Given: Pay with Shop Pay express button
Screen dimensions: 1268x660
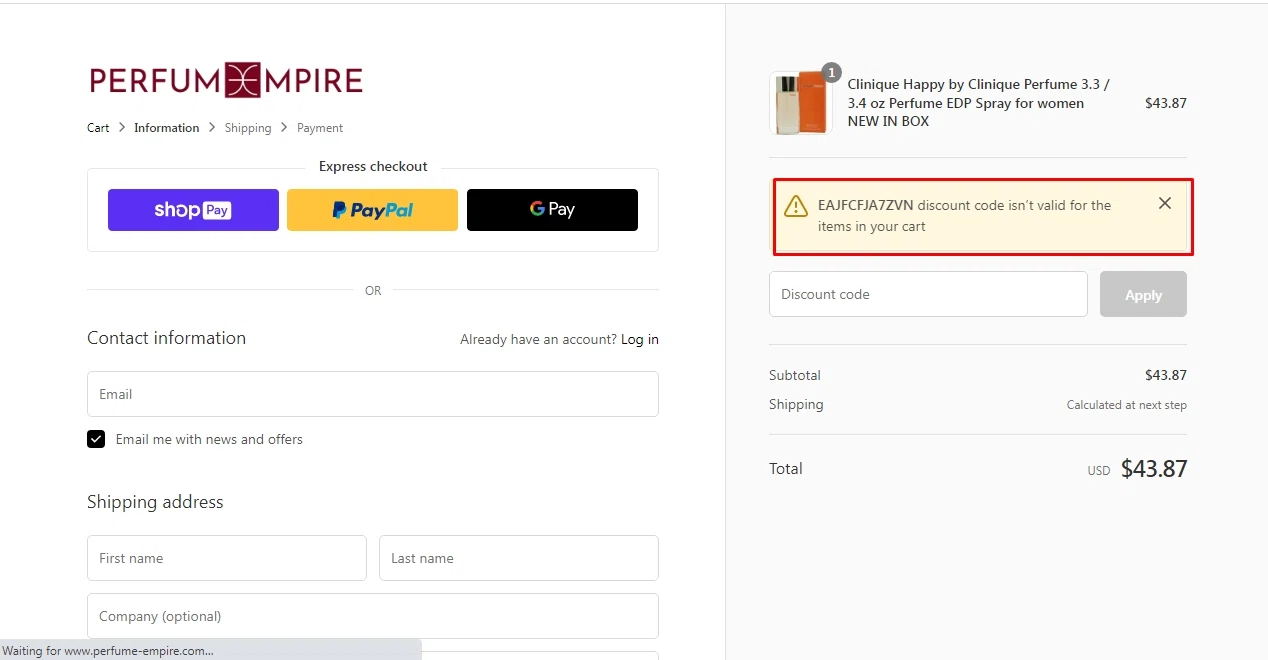Looking at the screenshot, I should pyautogui.click(x=193, y=210).
